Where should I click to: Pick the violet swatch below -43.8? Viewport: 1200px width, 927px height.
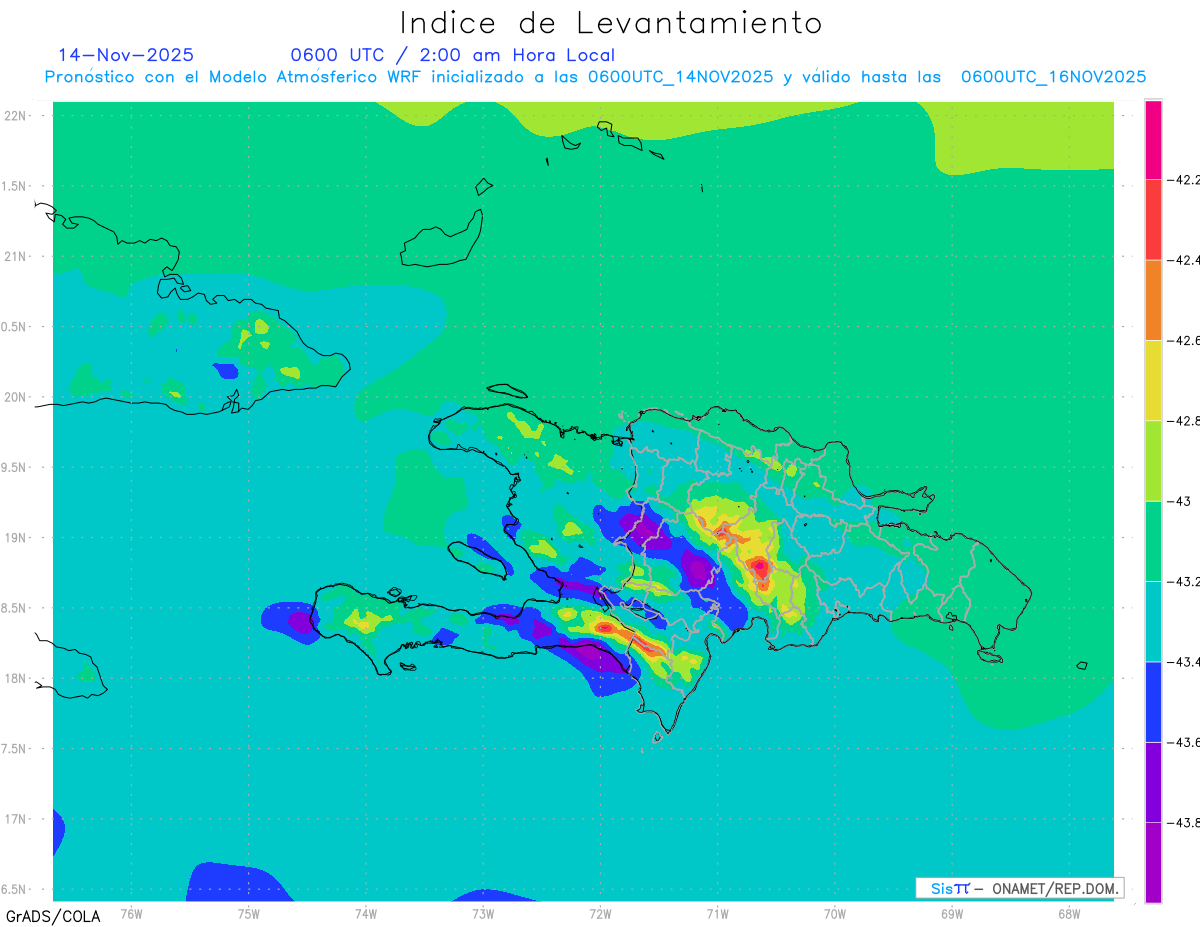(x=1153, y=862)
